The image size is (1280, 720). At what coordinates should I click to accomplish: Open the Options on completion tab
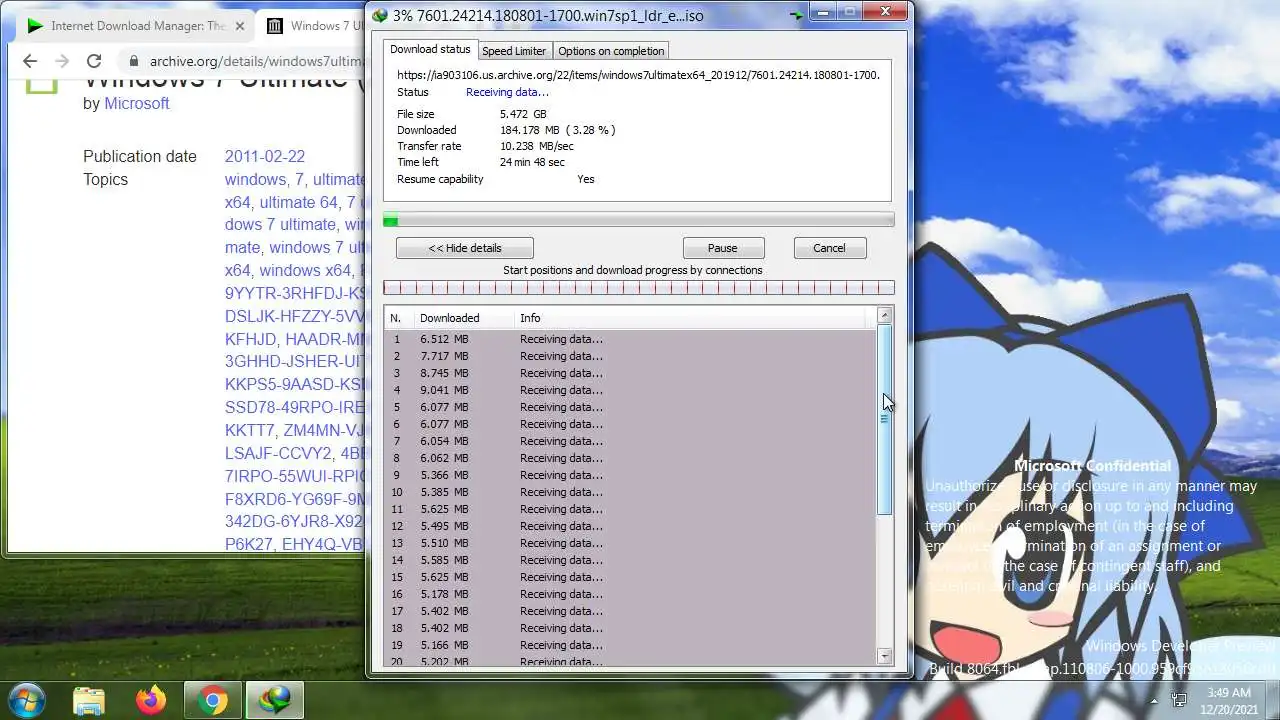tap(611, 51)
